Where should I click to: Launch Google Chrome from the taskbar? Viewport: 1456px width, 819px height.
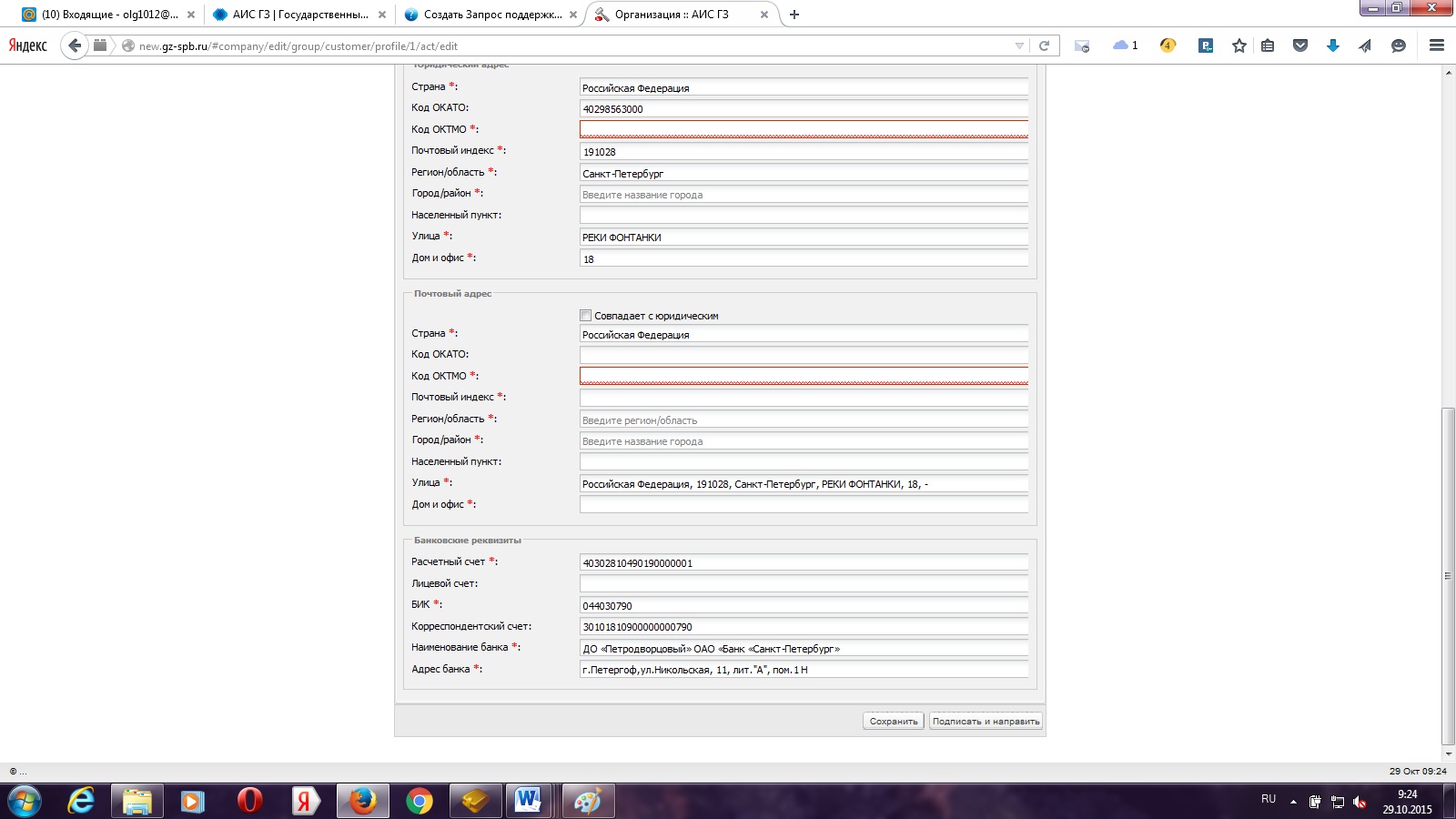(419, 801)
